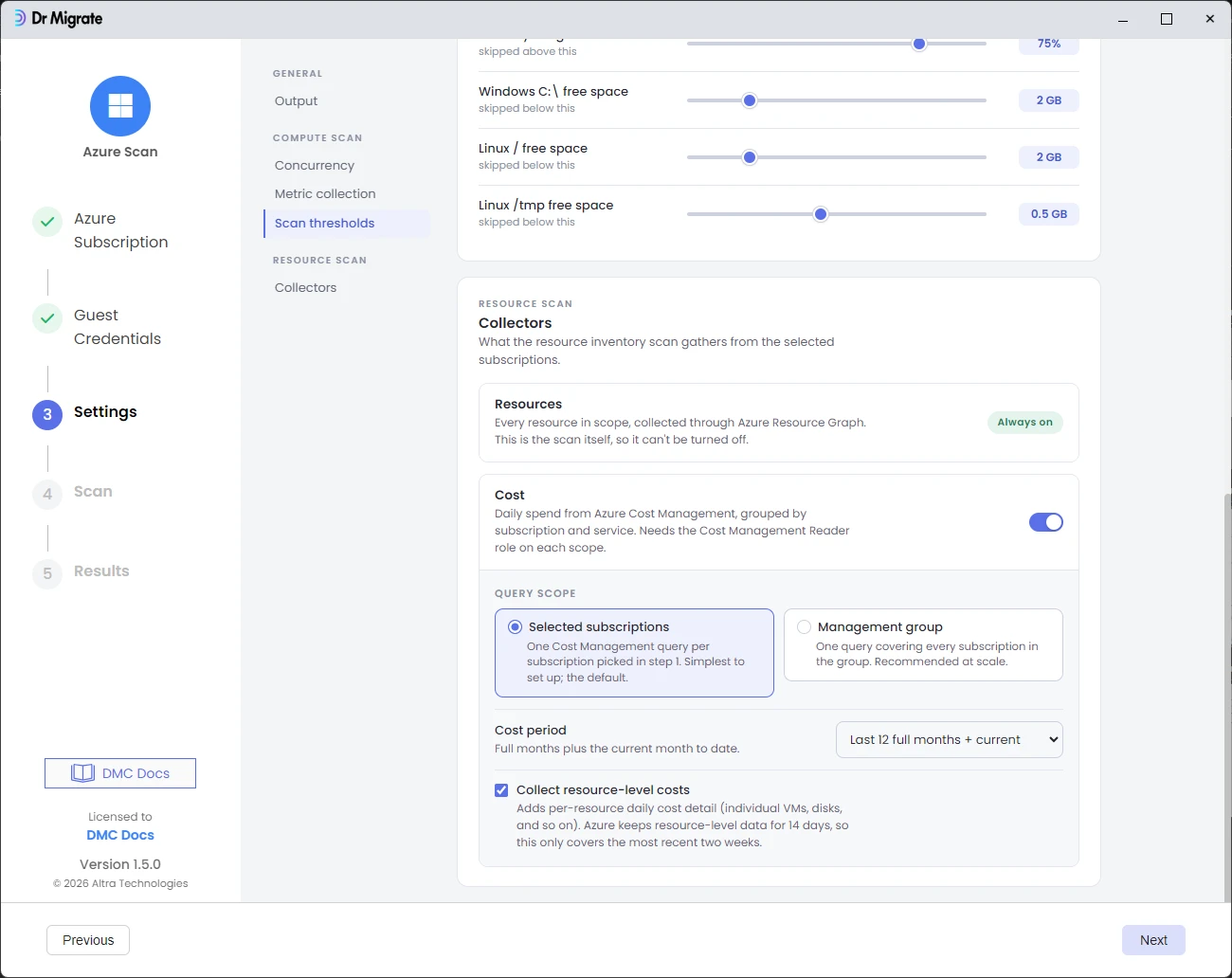Image resolution: width=1232 pixels, height=978 pixels.
Task: Click the Results step label
Action: [101, 571]
